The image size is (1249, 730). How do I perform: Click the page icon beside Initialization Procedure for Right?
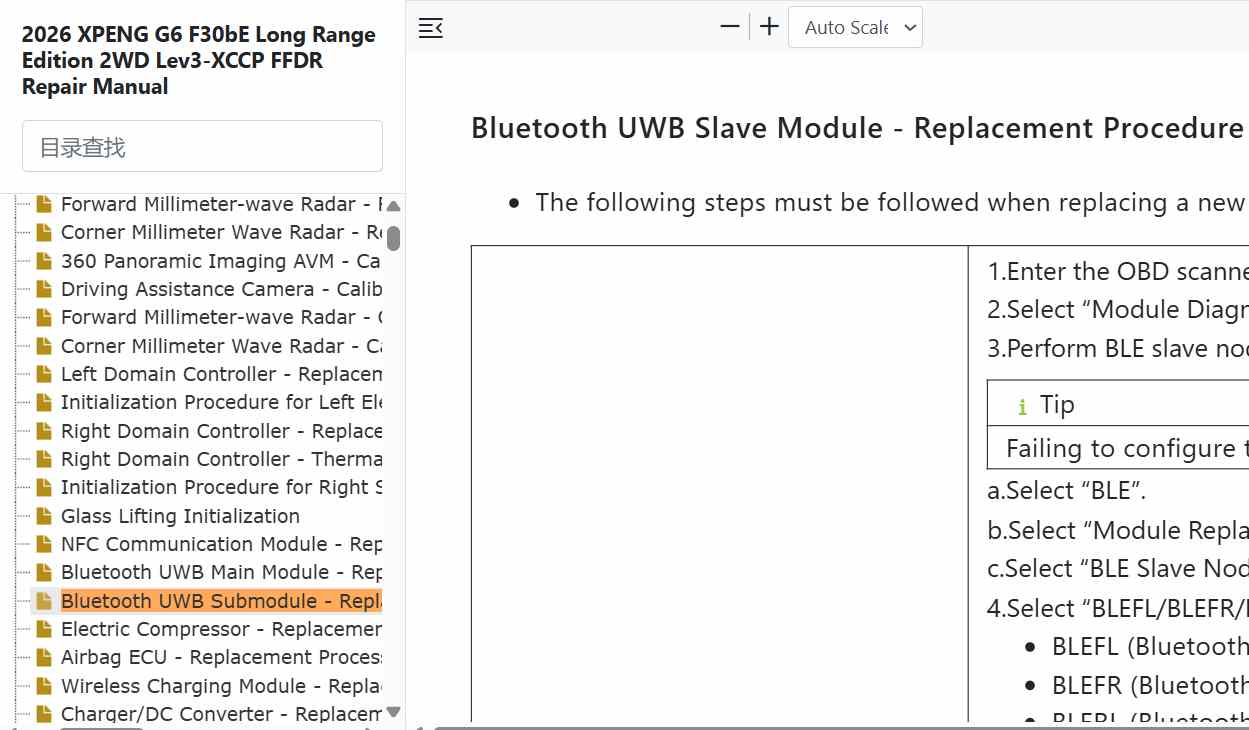pos(43,487)
